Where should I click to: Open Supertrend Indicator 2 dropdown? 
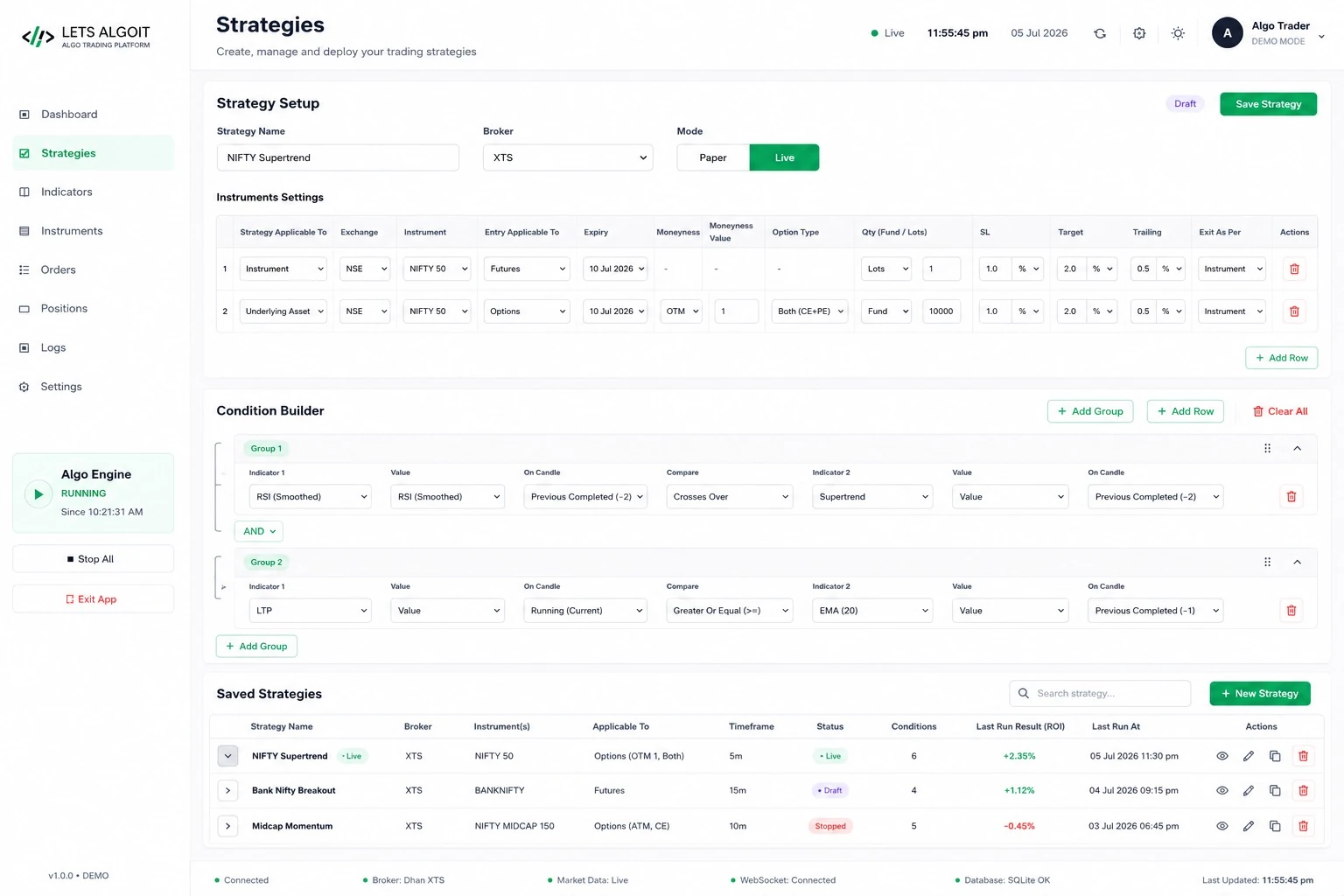(872, 497)
